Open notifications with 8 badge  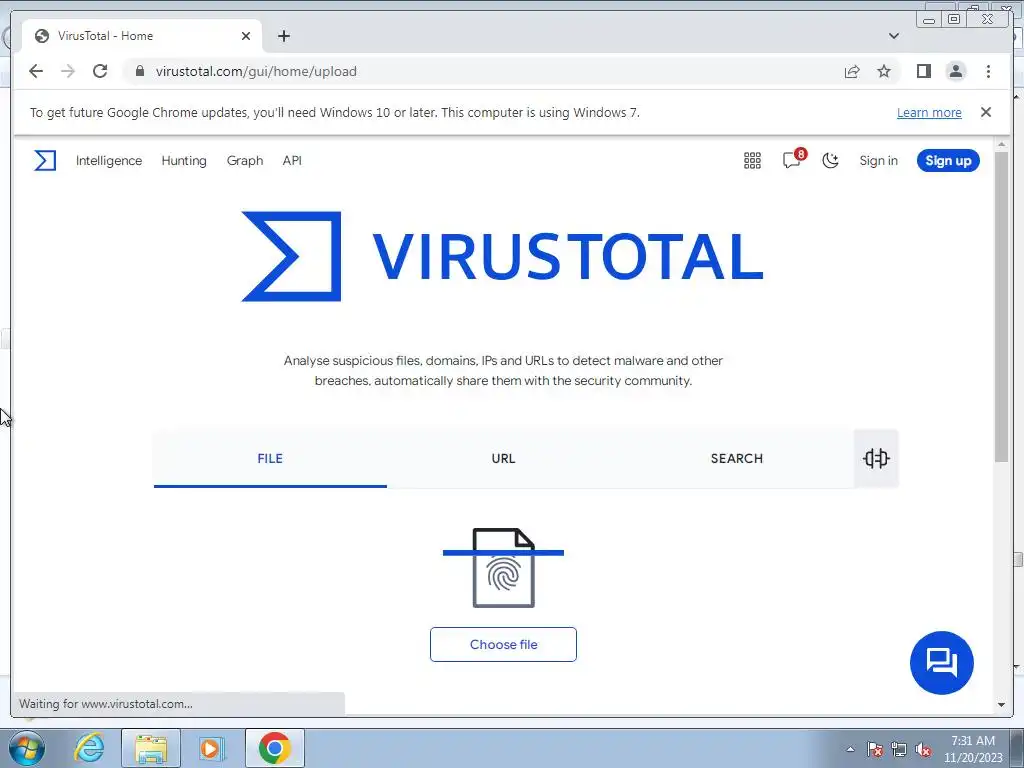(793, 160)
